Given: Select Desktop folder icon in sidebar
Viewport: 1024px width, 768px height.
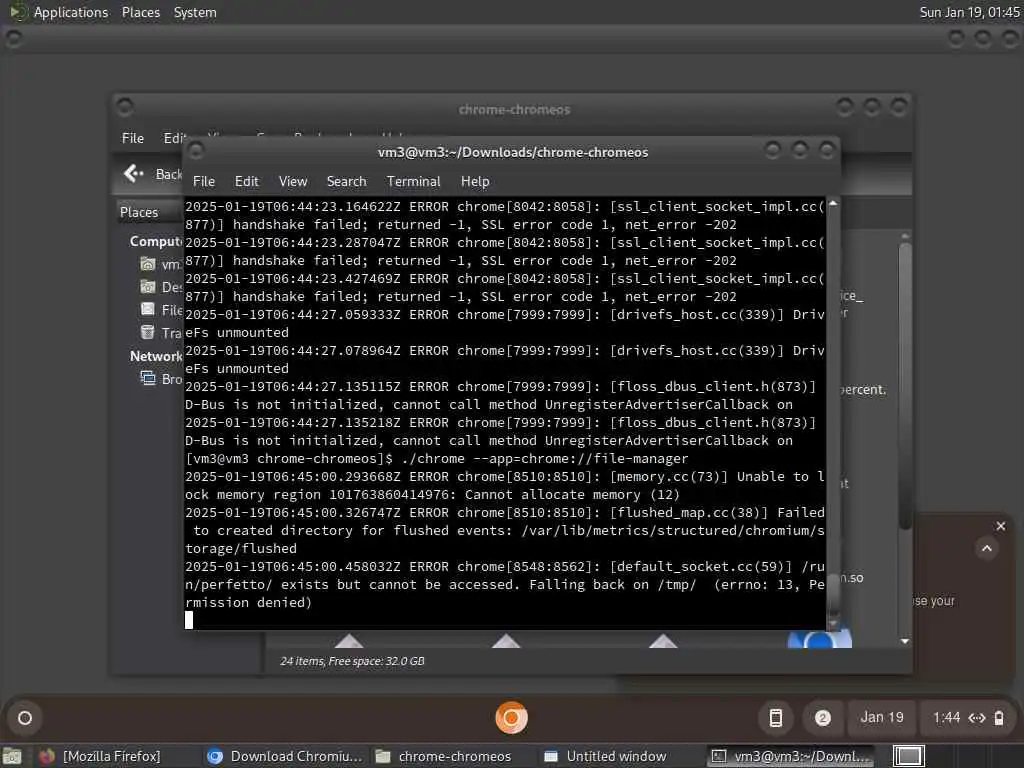Looking at the screenshot, I should pos(148,287).
